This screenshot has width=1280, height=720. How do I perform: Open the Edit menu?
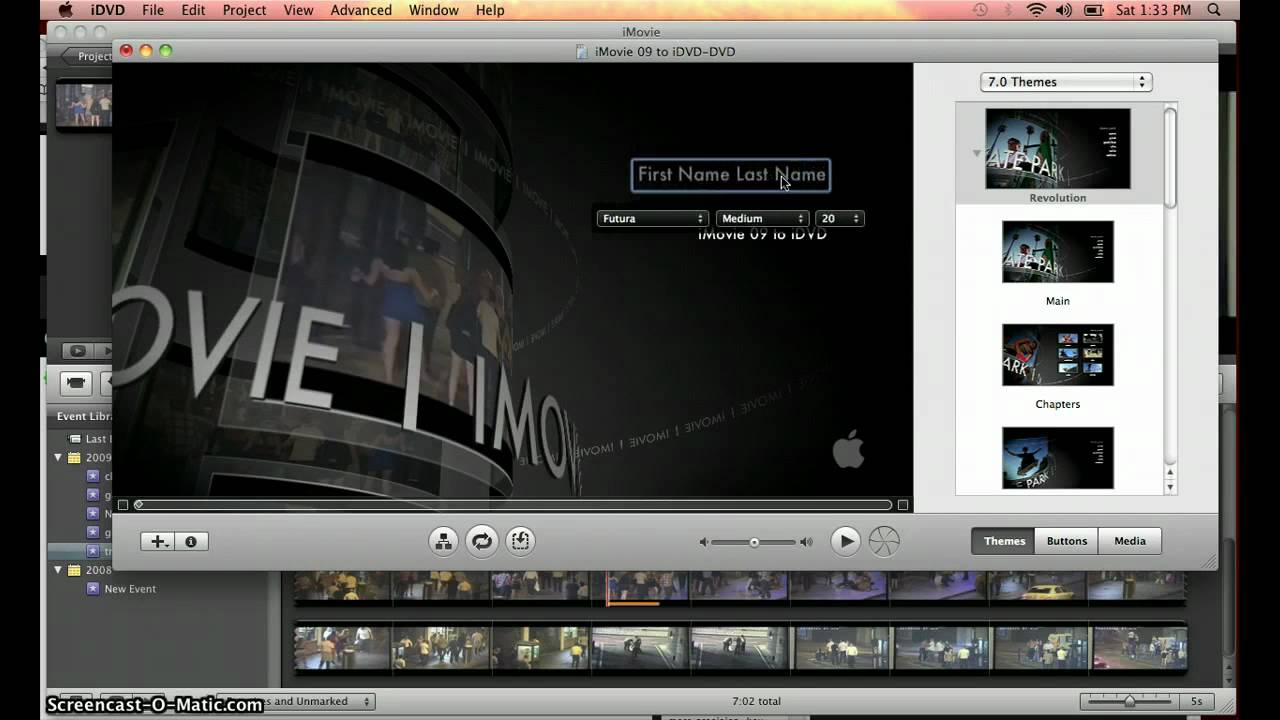click(x=193, y=10)
